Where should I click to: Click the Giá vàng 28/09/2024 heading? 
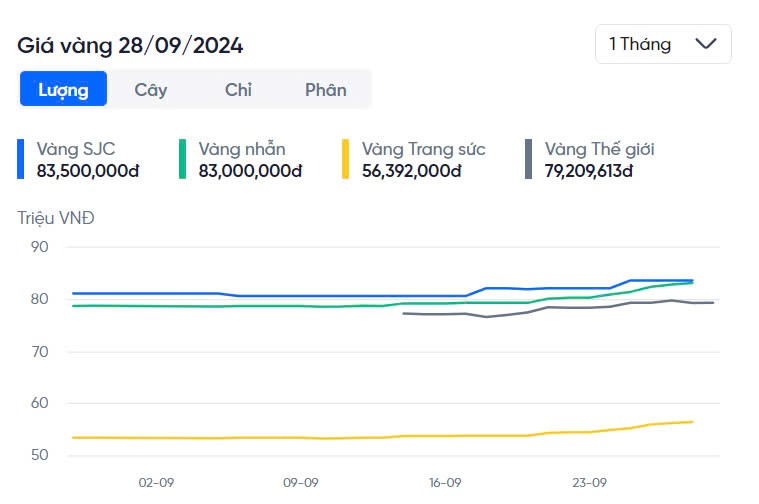(x=130, y=45)
